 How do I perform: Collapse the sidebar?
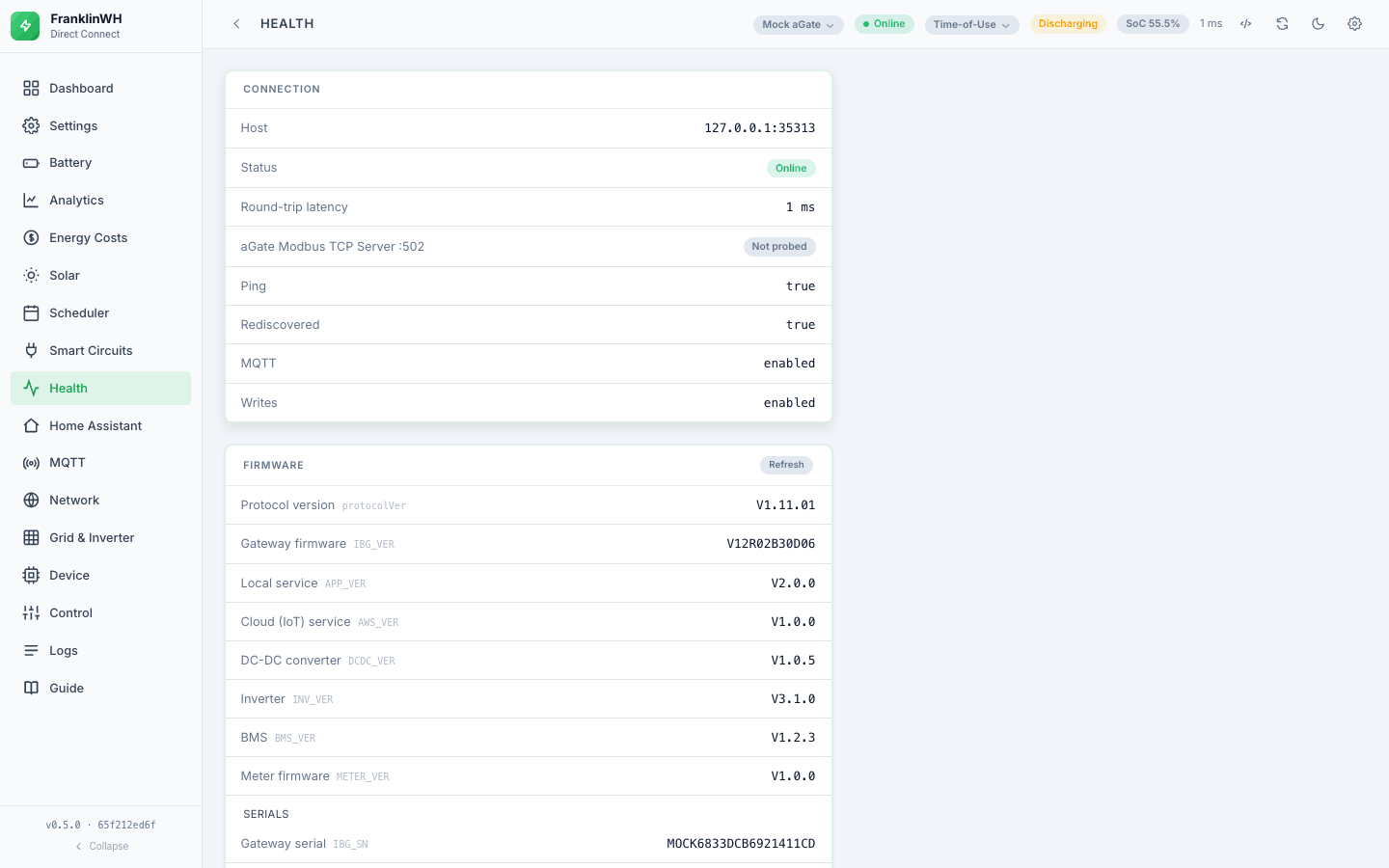101,847
